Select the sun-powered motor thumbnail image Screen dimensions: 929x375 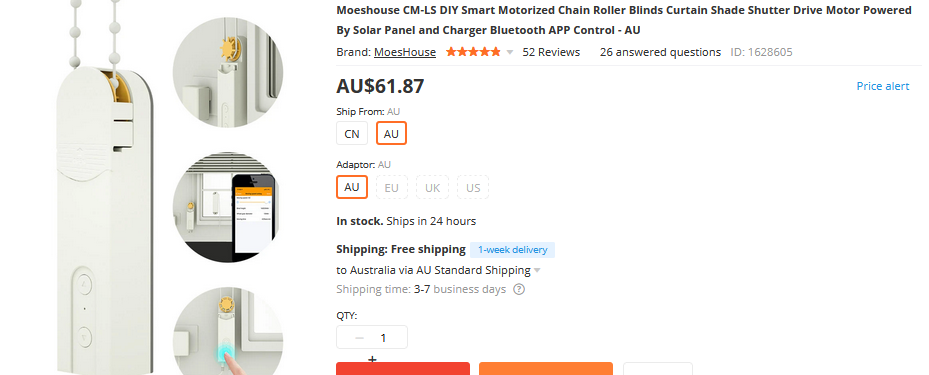(x=228, y=72)
